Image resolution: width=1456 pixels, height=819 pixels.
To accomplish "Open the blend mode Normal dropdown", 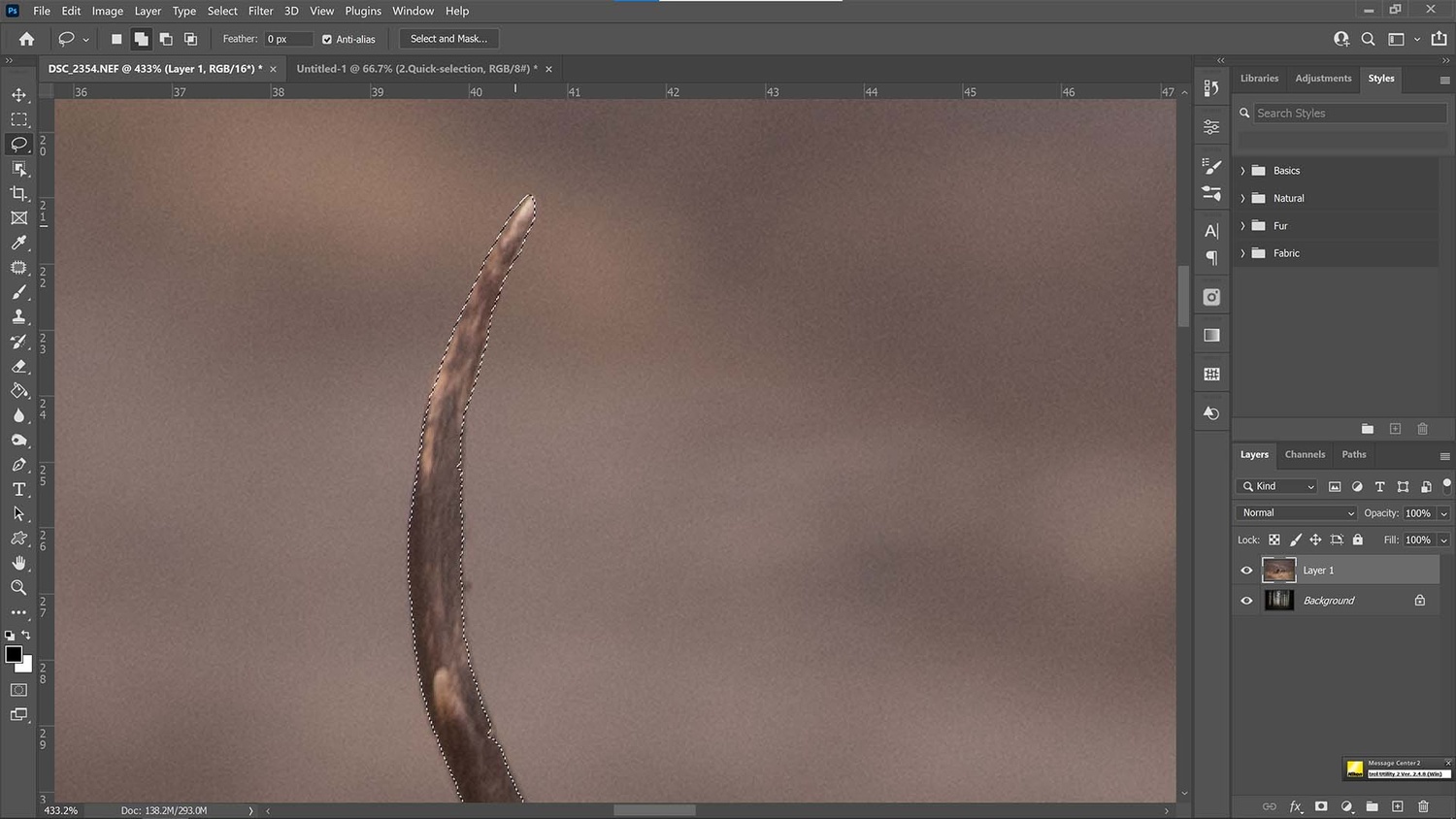I will 1296,513.
